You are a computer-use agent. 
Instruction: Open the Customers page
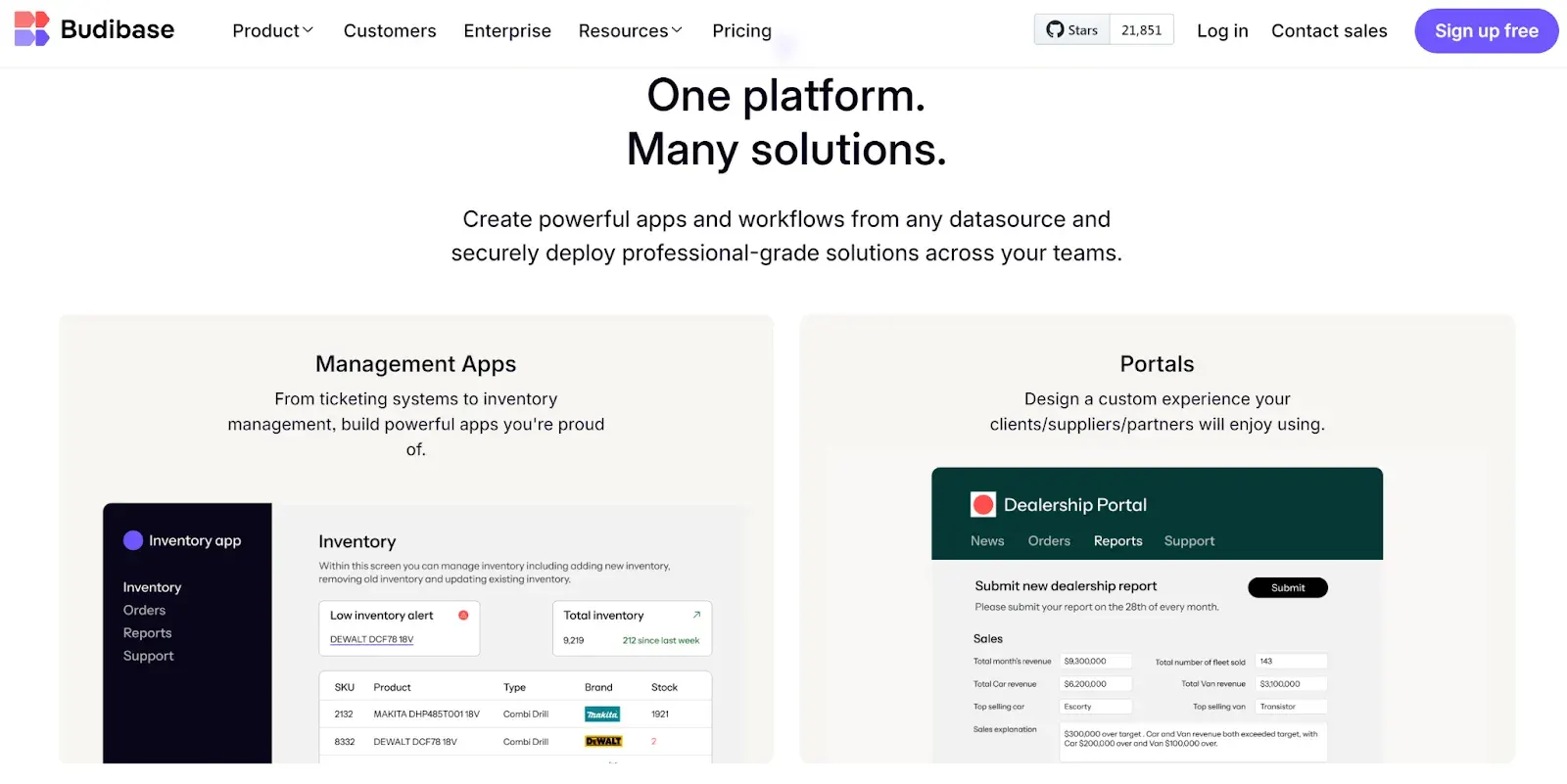click(x=390, y=30)
